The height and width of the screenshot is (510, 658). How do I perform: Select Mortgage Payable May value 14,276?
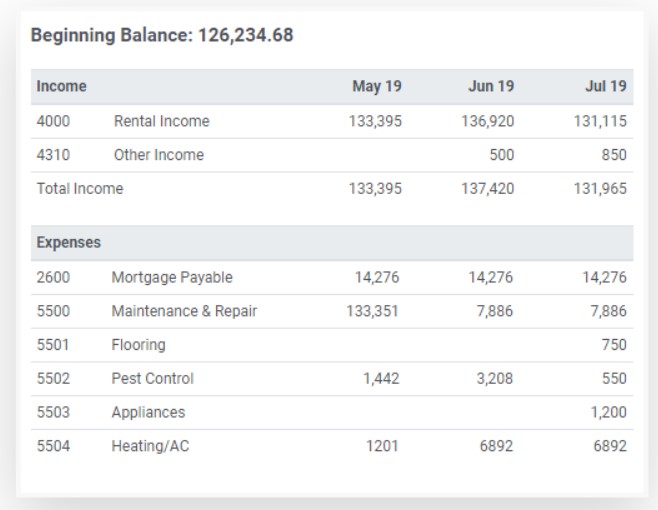[377, 277]
